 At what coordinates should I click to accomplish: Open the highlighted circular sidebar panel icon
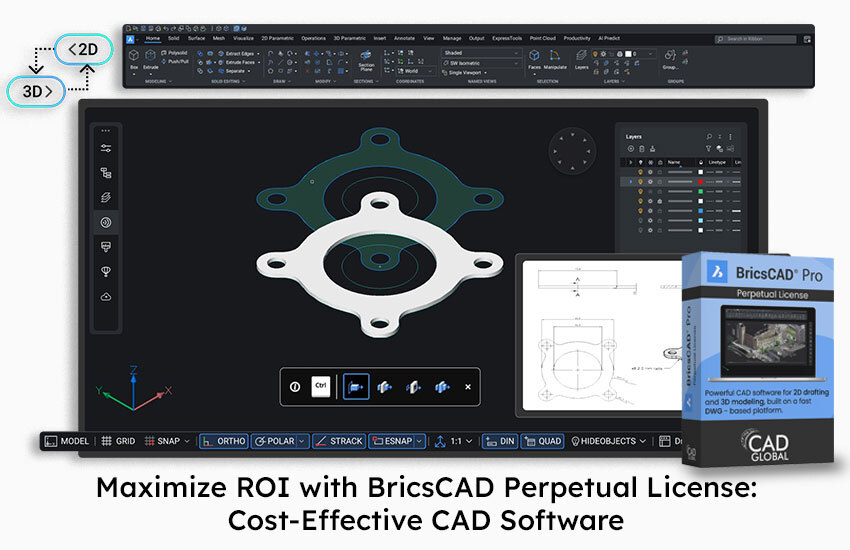coord(106,222)
